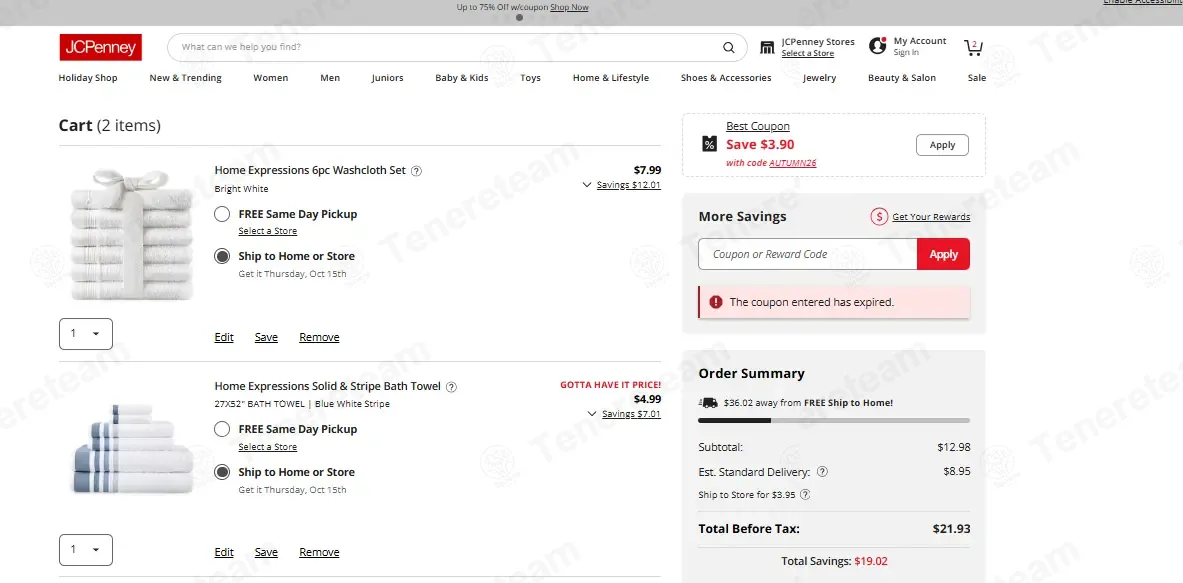The height and width of the screenshot is (583, 1183).
Task: Save the Washcloth Set for later
Action: (266, 337)
